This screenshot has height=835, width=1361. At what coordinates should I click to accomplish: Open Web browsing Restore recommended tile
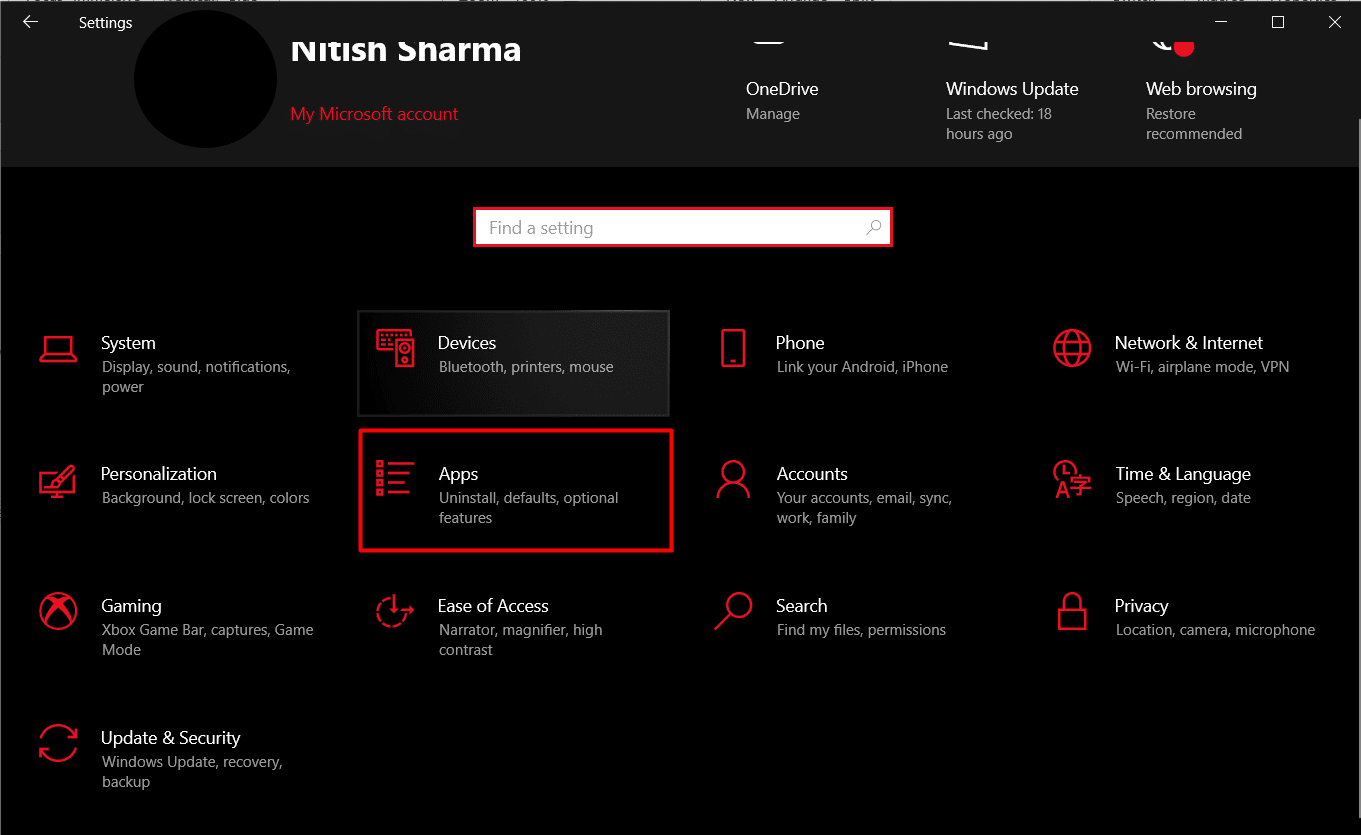pos(1201,110)
